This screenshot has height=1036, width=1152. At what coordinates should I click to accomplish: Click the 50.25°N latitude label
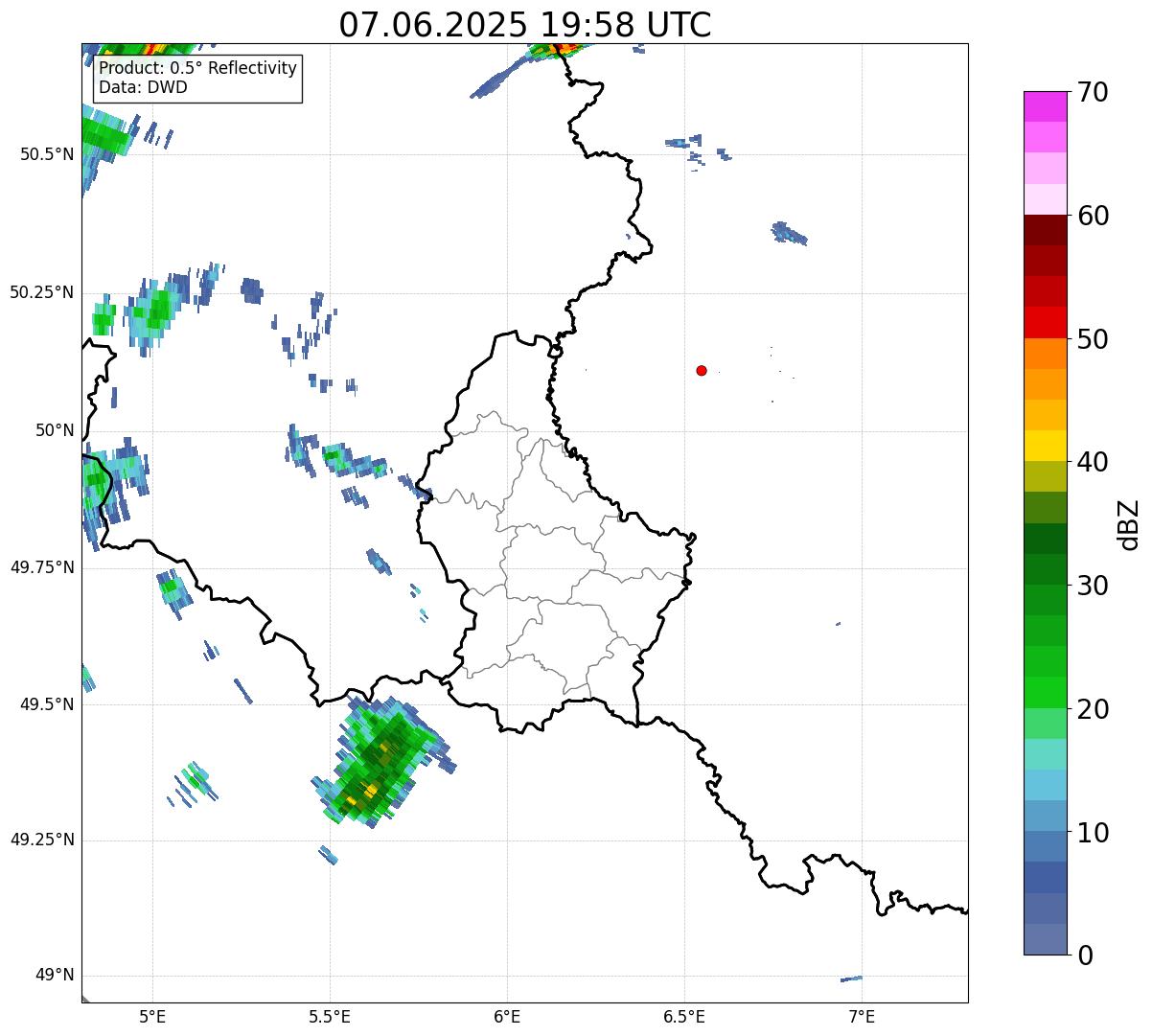tap(41, 292)
